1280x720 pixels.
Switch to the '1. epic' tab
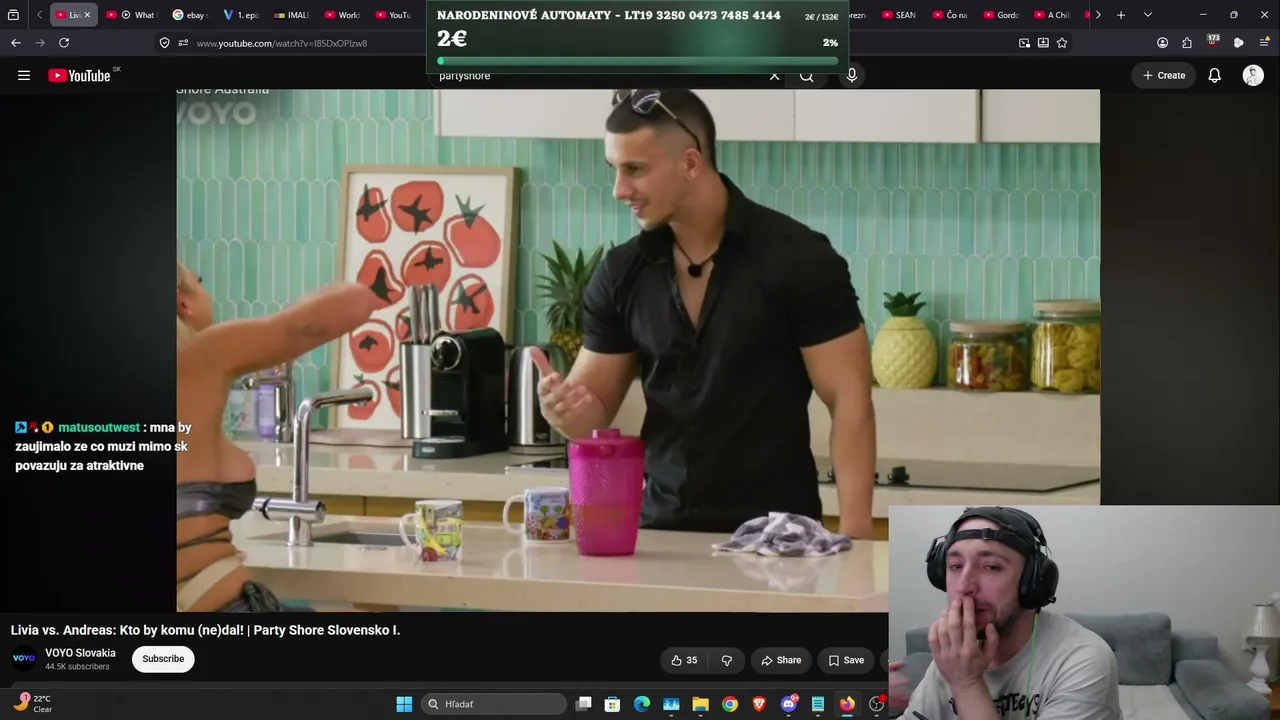click(240, 15)
